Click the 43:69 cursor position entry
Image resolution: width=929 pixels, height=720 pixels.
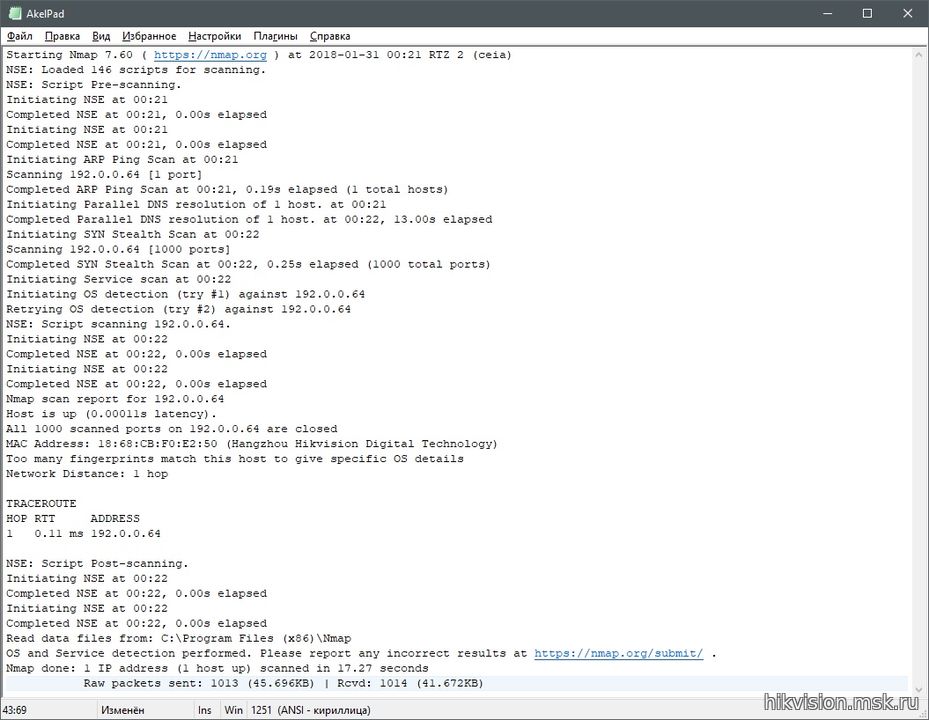(x=15, y=710)
